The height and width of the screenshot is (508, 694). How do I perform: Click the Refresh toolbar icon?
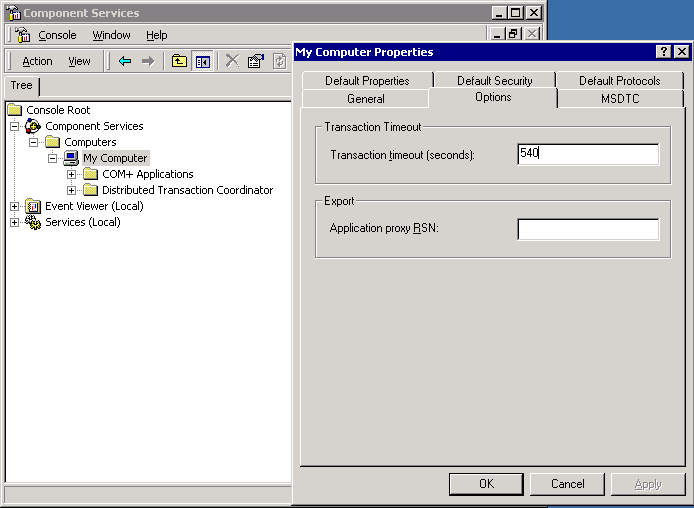click(x=279, y=61)
